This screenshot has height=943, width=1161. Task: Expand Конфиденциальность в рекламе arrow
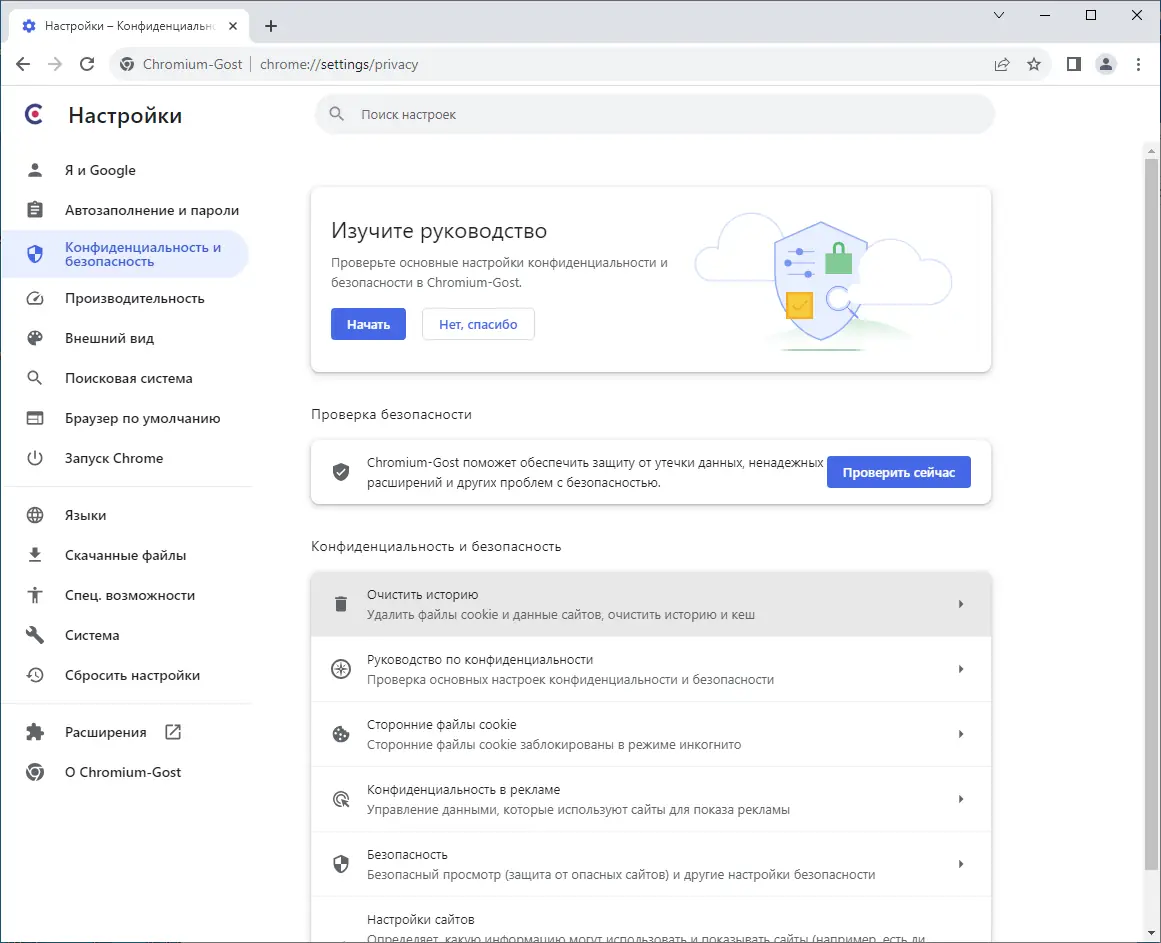(x=960, y=799)
